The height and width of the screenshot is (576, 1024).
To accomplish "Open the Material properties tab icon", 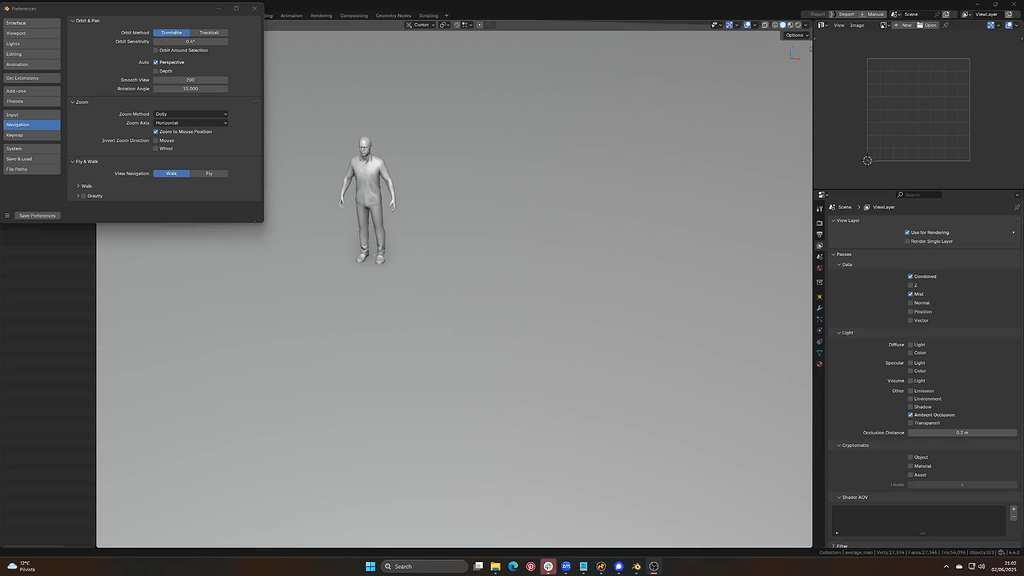I will click(x=820, y=364).
